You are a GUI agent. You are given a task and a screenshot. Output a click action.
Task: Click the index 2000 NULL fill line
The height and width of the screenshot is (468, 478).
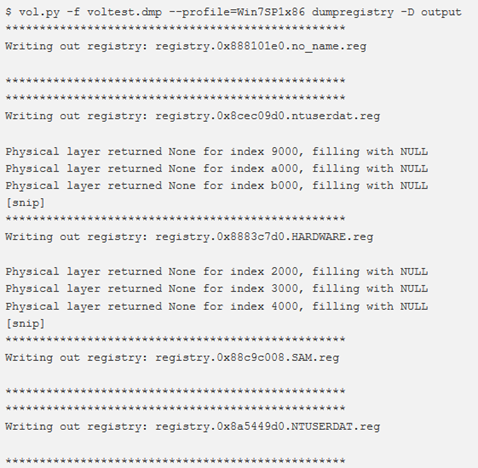217,272
